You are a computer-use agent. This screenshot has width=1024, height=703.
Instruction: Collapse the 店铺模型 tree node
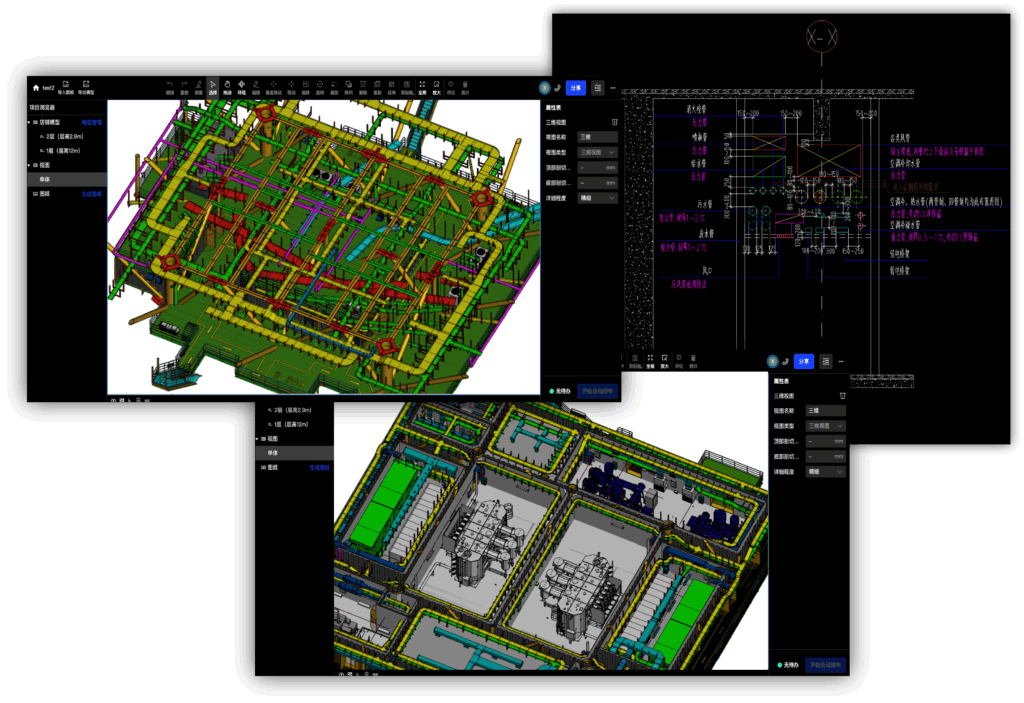point(29,122)
